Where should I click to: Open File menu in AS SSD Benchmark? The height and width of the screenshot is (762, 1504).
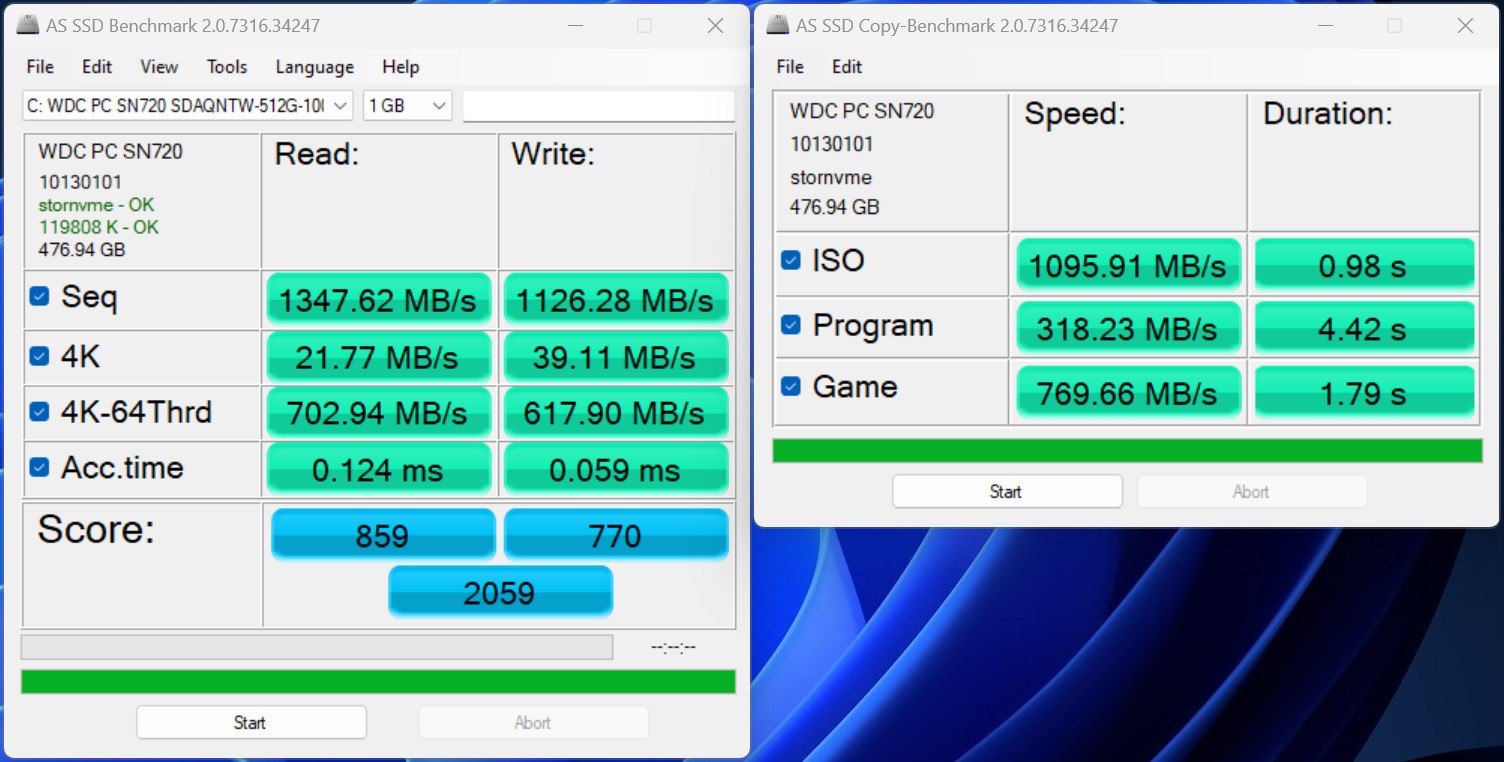click(40, 67)
